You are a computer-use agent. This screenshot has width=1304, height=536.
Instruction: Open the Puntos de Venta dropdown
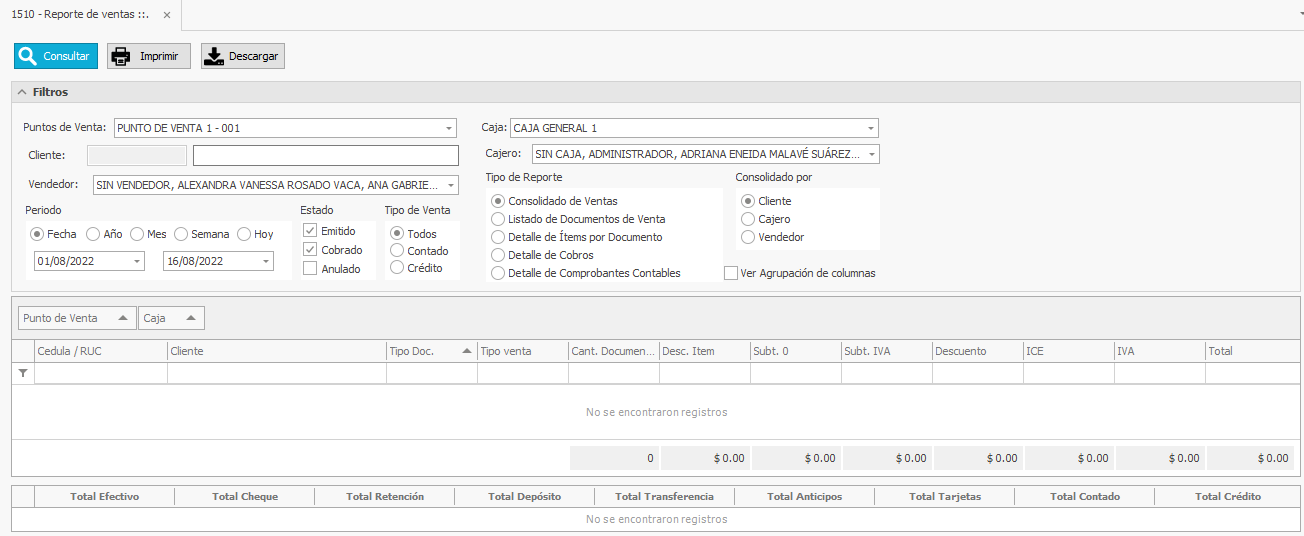click(x=449, y=128)
